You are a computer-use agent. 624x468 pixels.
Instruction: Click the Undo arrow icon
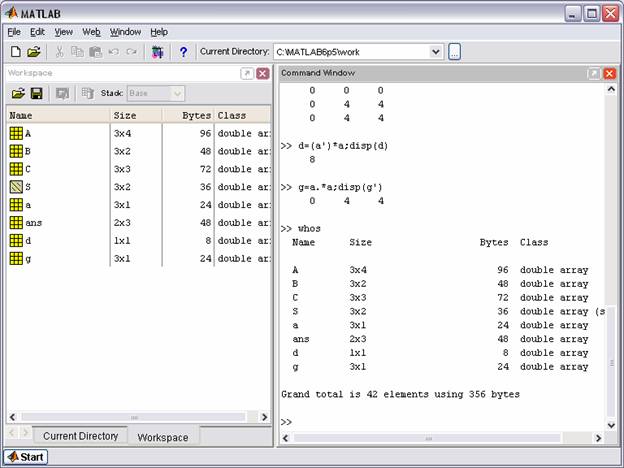coord(113,52)
